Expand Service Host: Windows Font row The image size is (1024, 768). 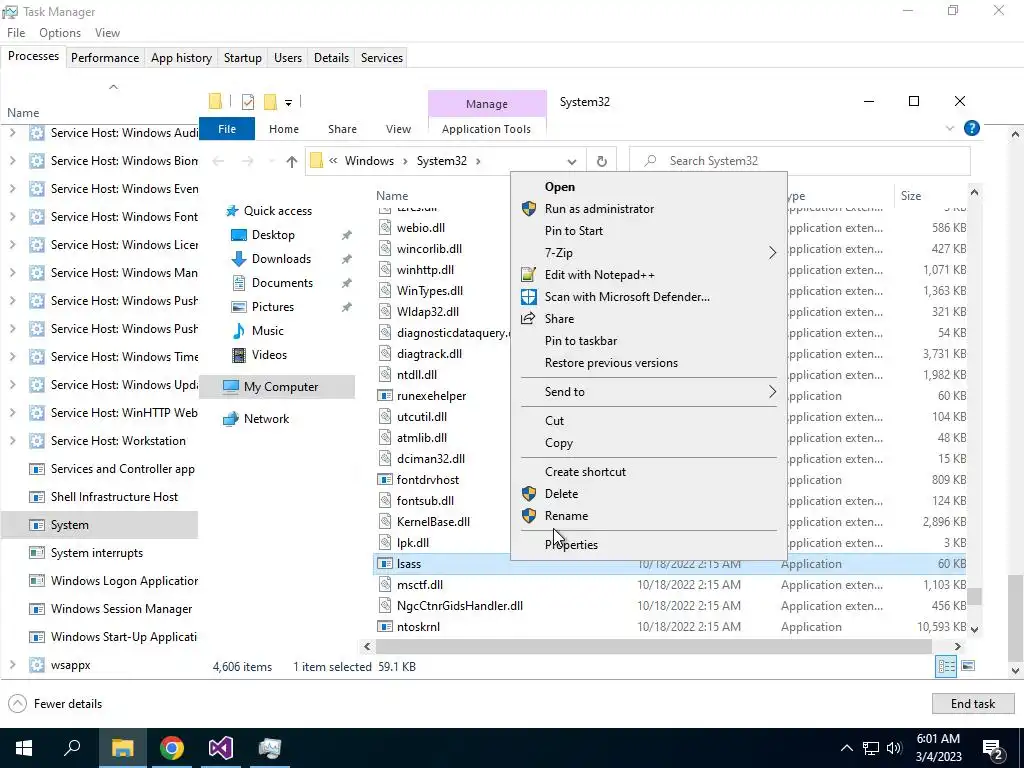tap(12, 216)
